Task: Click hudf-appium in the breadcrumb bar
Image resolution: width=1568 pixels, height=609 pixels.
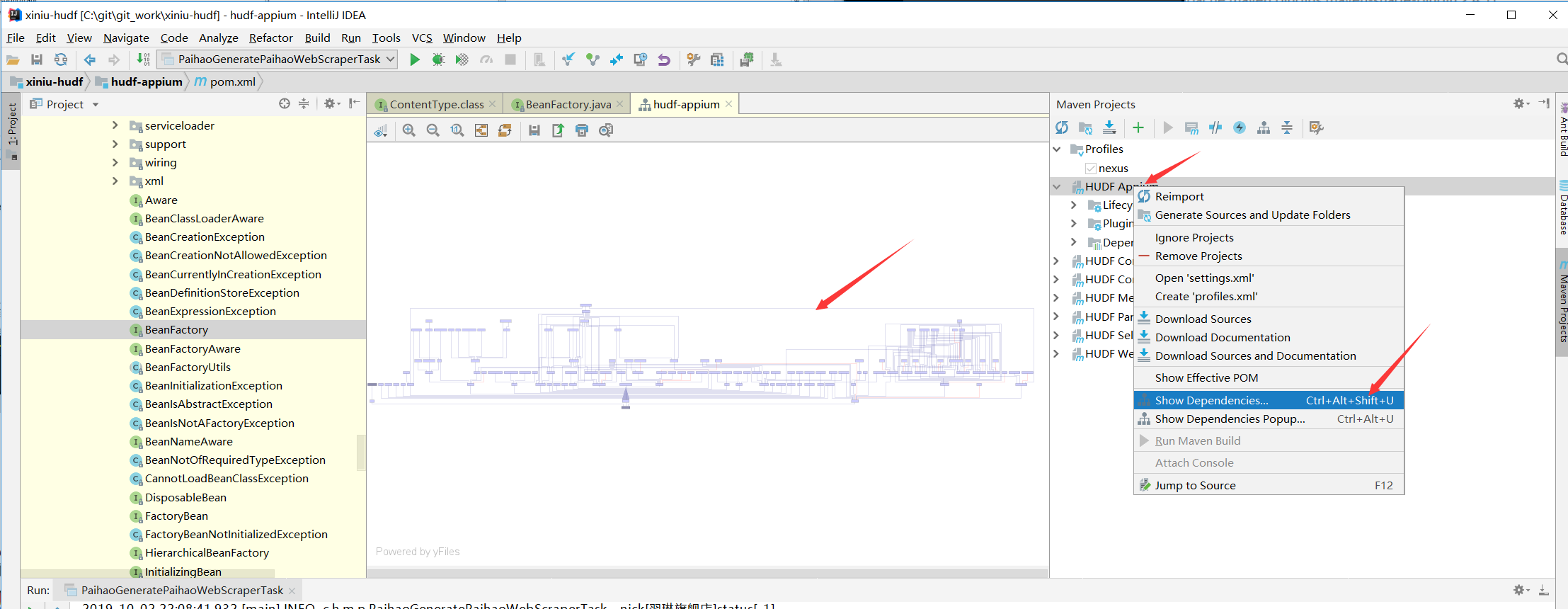Action: coord(146,82)
